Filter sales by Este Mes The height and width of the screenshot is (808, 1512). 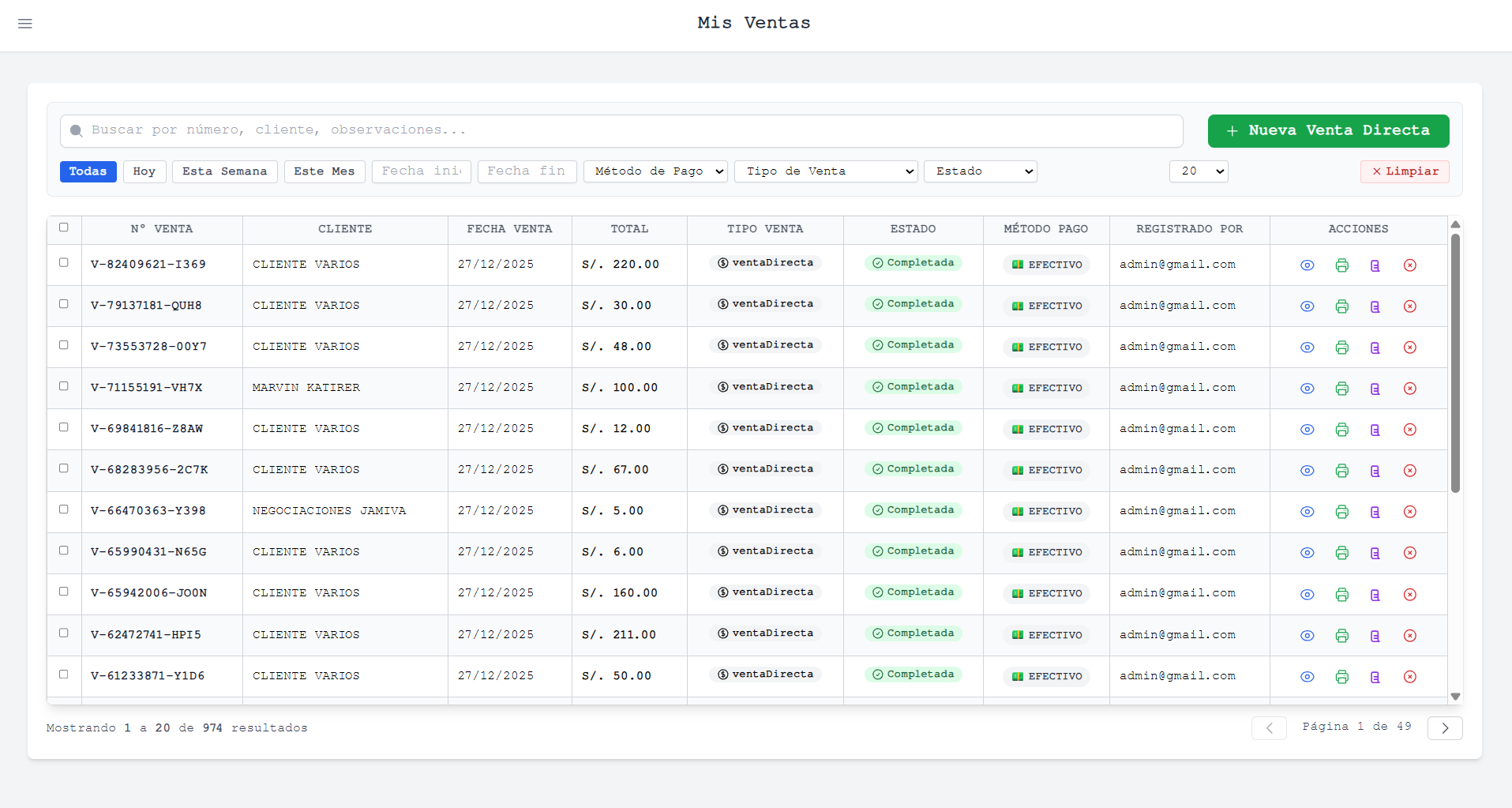click(325, 171)
